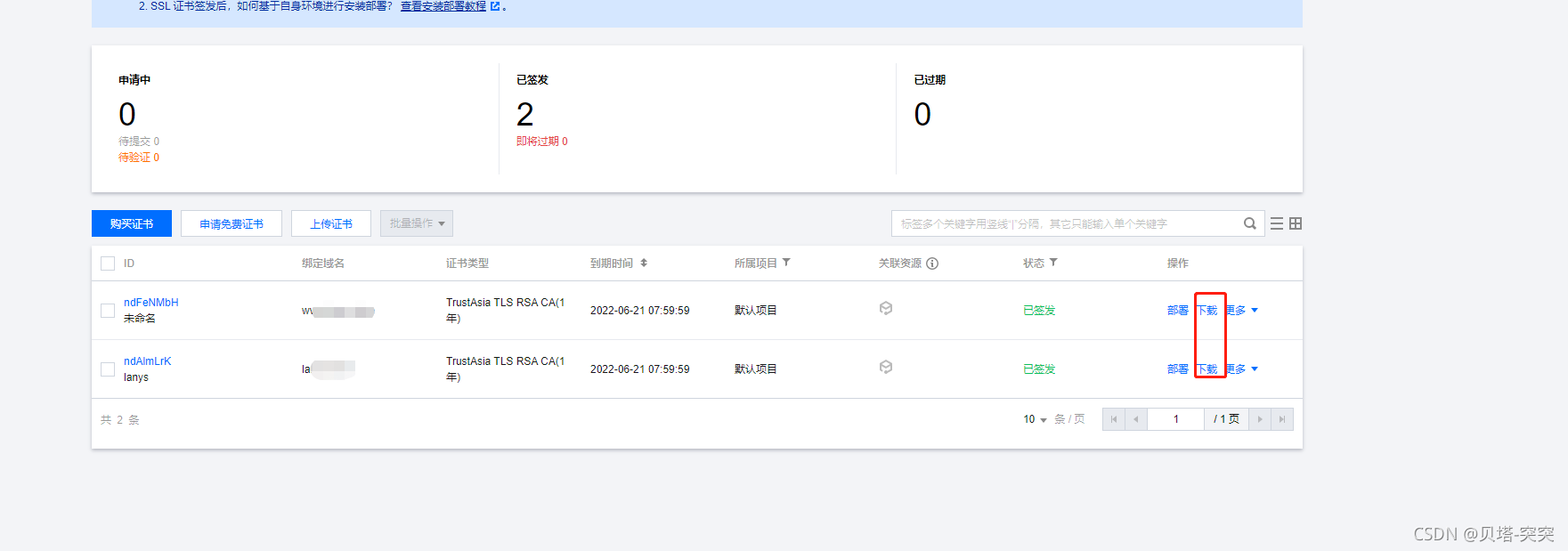This screenshot has width=1568, height=551.
Task: Select all certificates checkbox
Action: click(108, 263)
